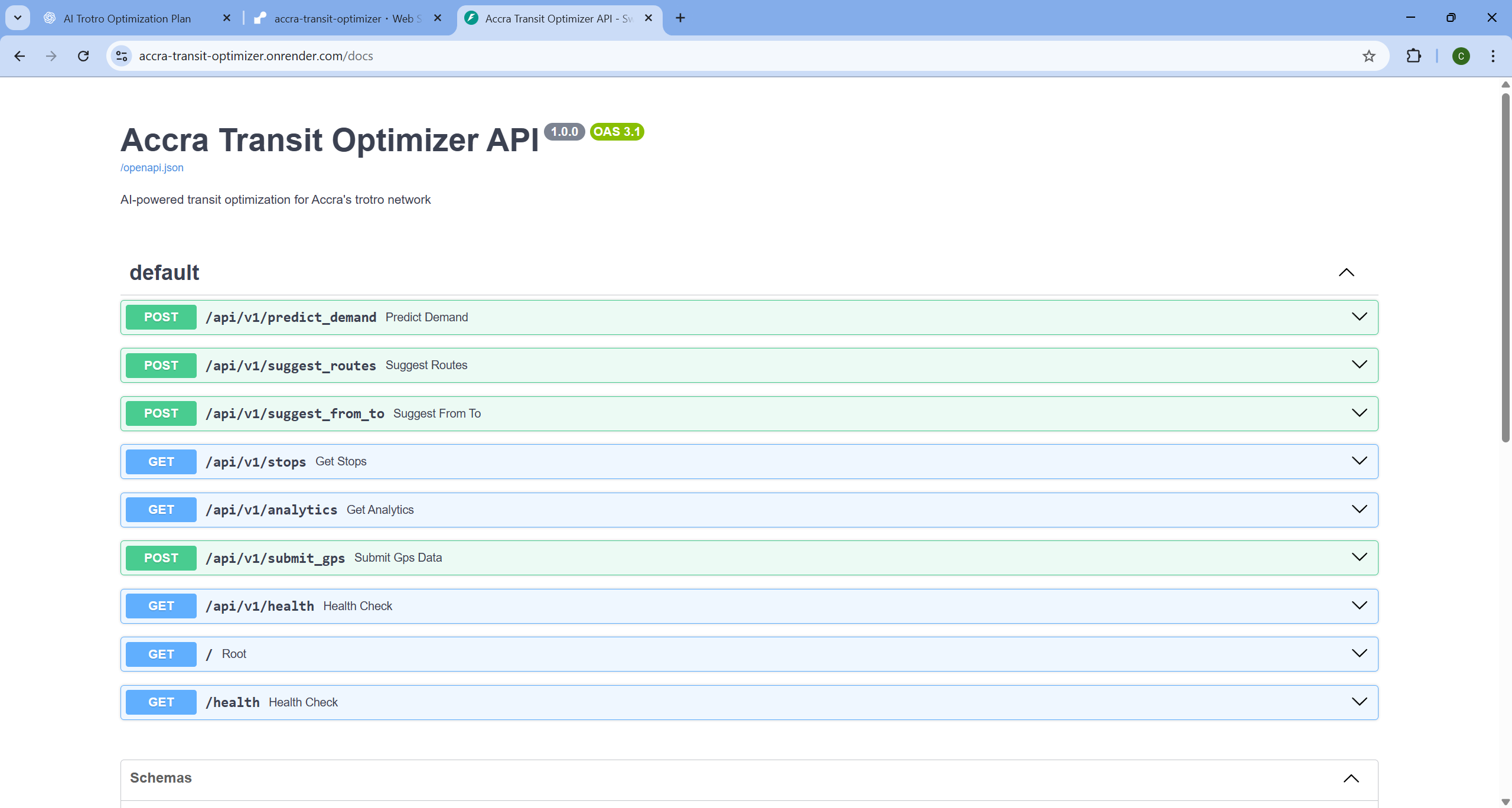Switch to AI Trotro Optimization Plan tab

click(x=127, y=18)
